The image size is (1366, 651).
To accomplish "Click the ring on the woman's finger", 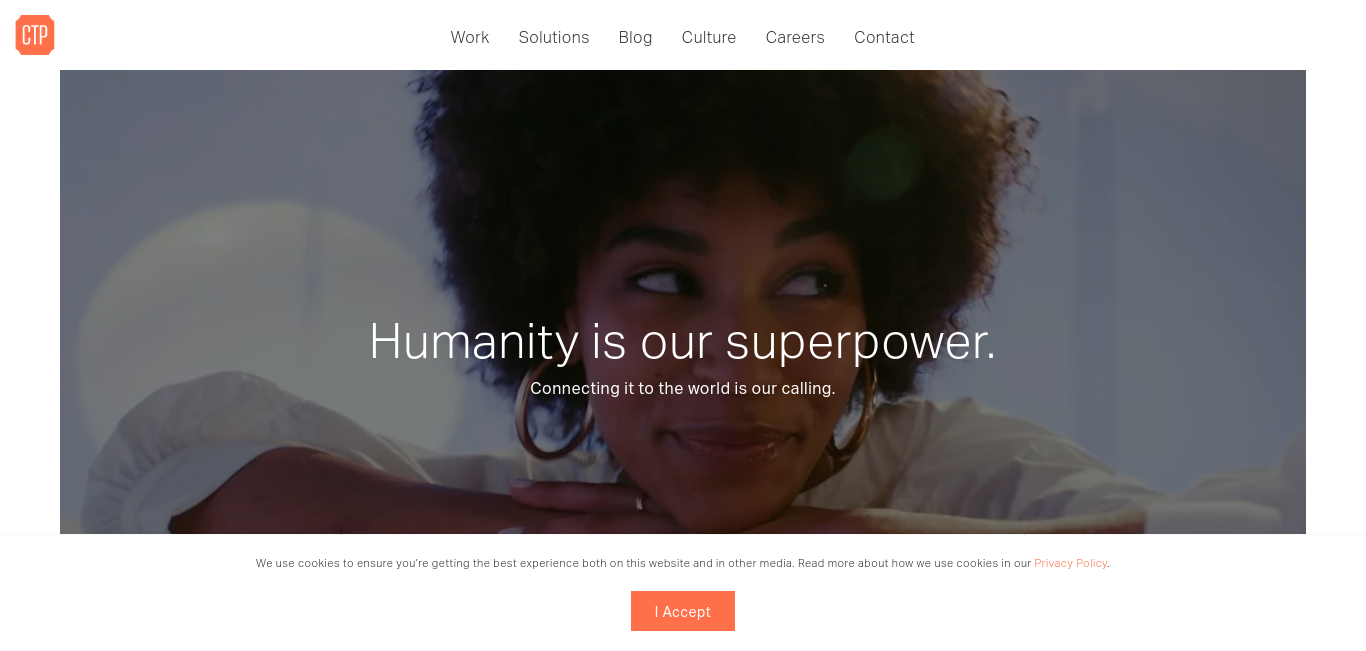I will 639,503.
